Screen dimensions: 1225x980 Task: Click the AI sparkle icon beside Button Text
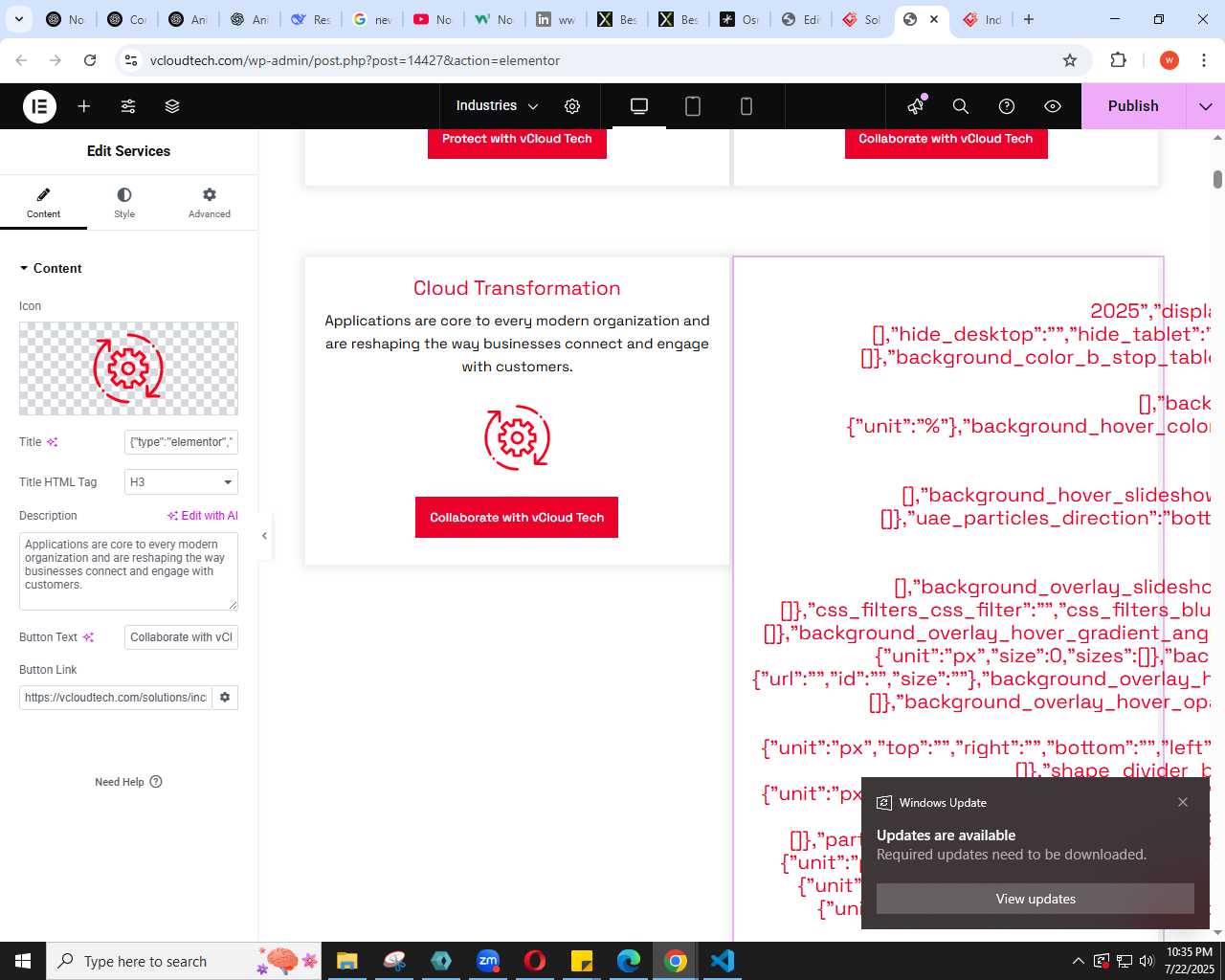pos(88,637)
